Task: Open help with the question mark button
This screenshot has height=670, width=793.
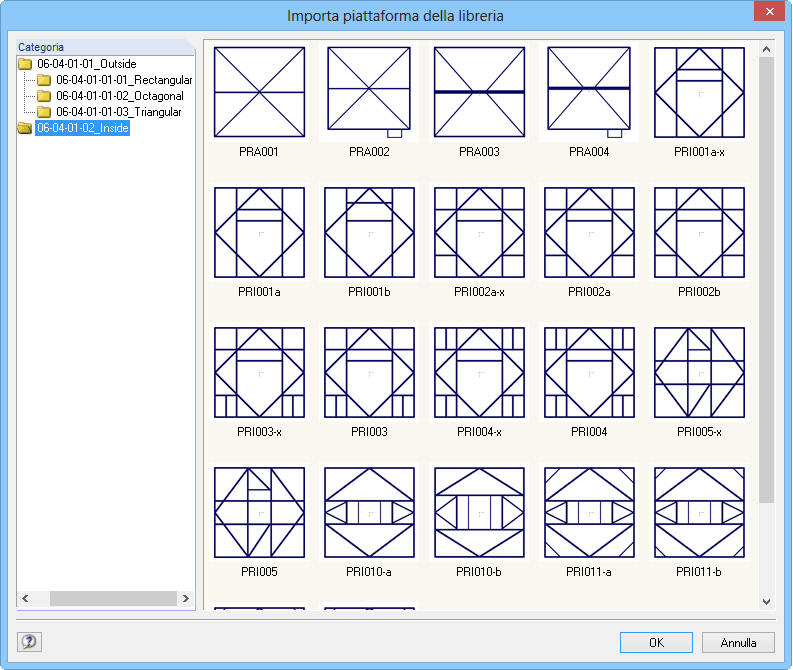Action: pos(29,642)
